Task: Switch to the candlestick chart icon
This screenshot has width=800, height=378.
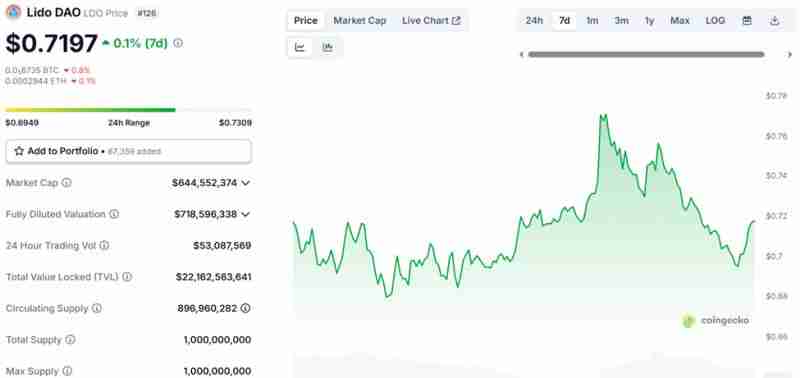Action: point(328,47)
